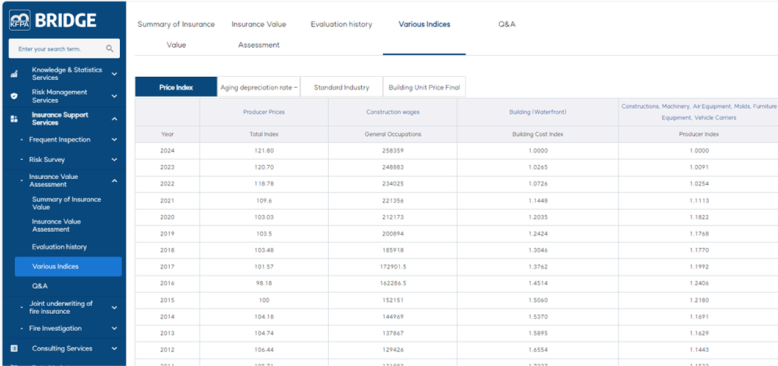This screenshot has width=778, height=366.
Task: Select the Standard Industry tab
Action: click(x=341, y=87)
